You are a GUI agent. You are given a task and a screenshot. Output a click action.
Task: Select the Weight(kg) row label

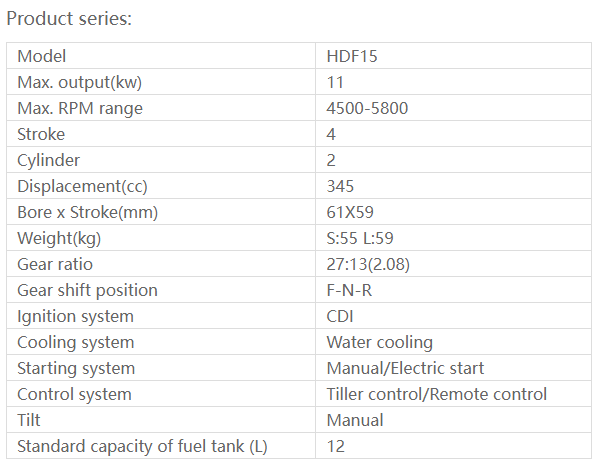click(60, 238)
